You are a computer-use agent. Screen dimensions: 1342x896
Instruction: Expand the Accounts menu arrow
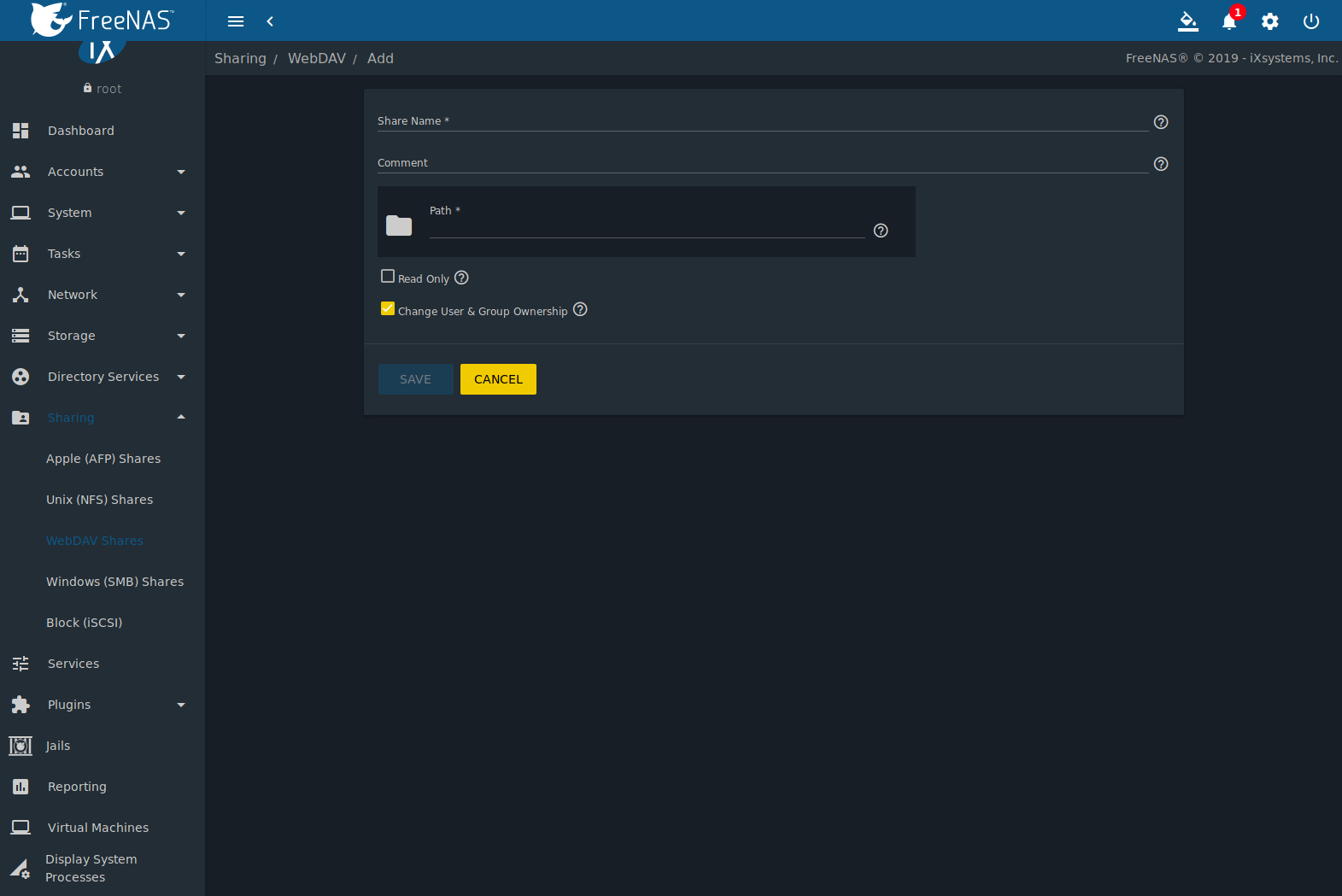(x=181, y=172)
